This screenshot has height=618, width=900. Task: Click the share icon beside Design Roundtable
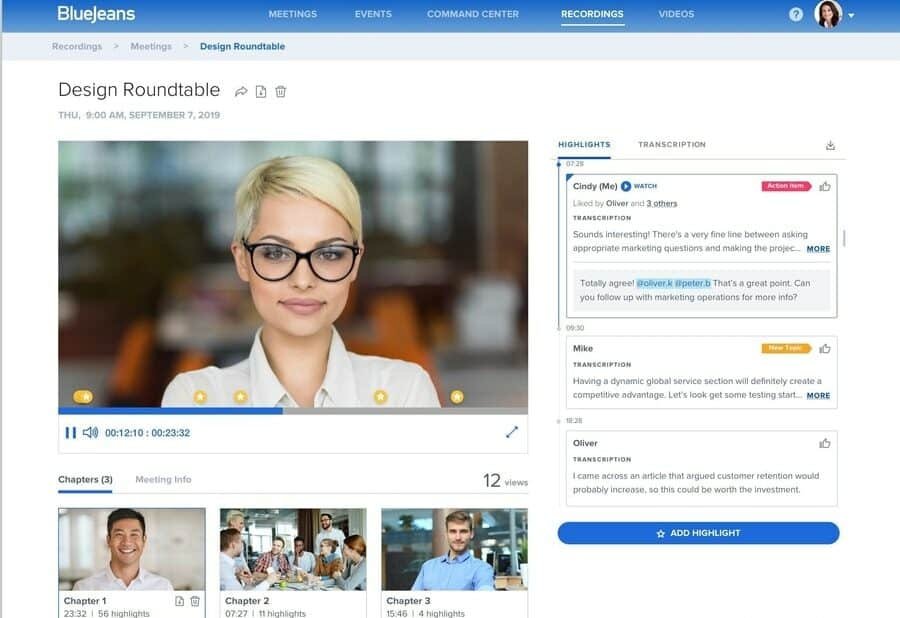click(241, 92)
